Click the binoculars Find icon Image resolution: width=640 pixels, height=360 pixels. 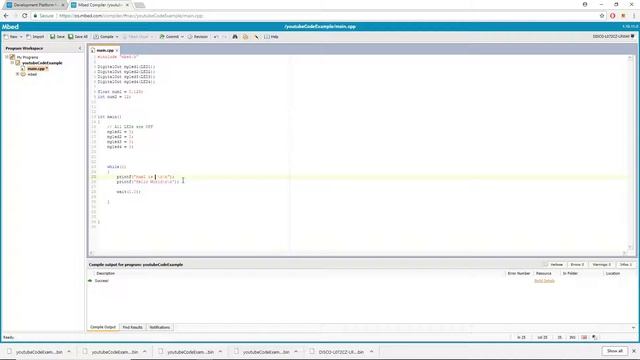(x=235, y=37)
